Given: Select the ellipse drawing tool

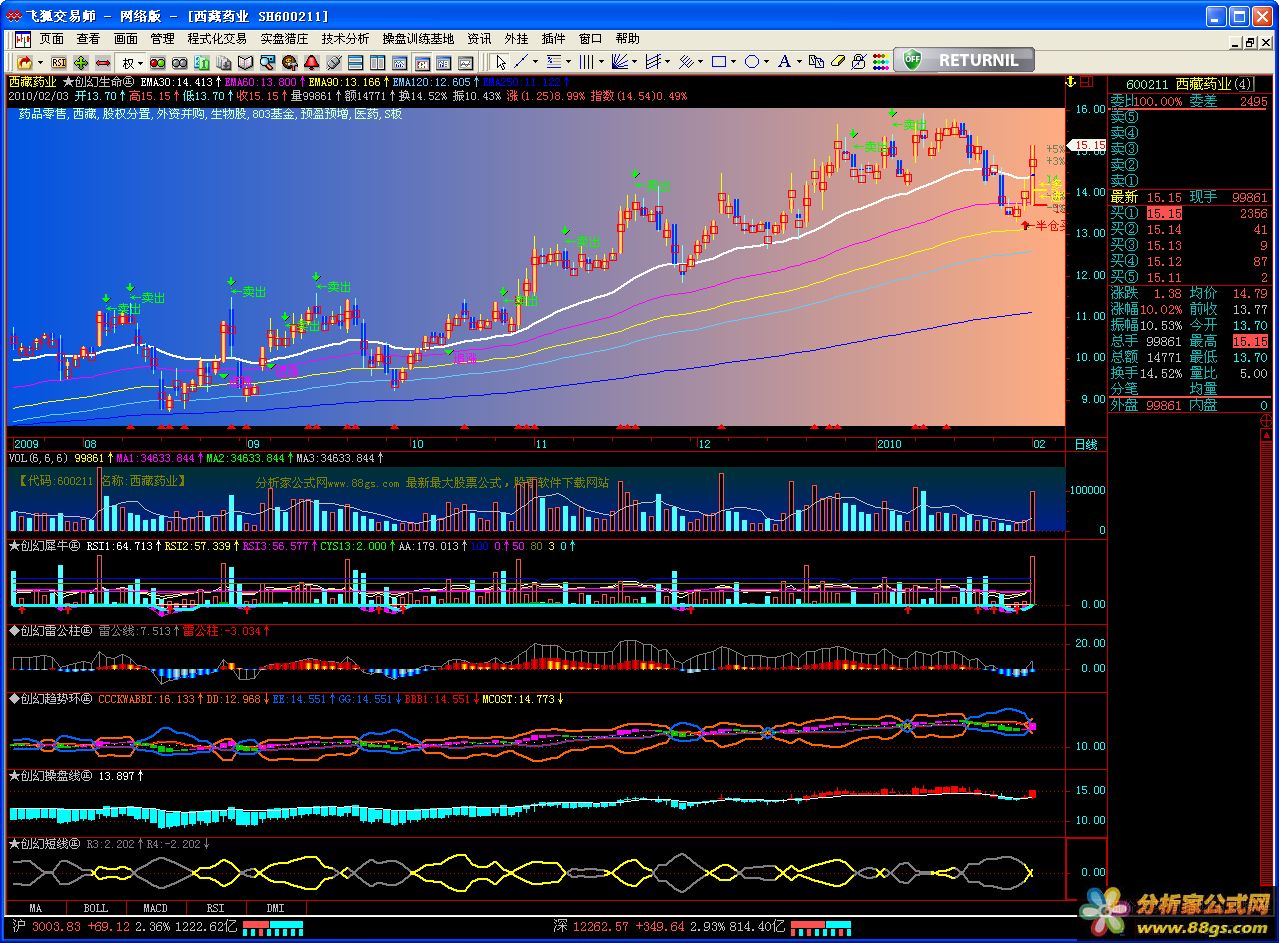Looking at the screenshot, I should click(x=751, y=62).
